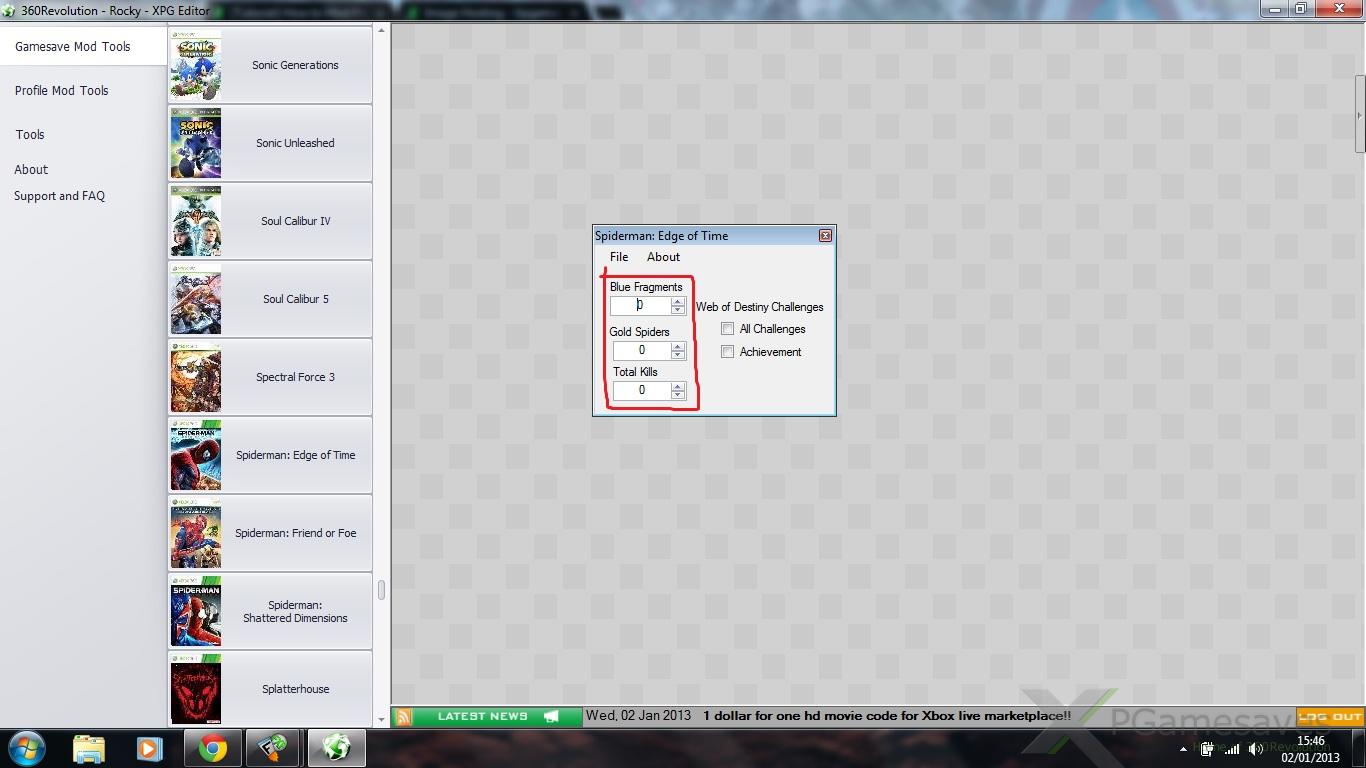1366x768 pixels.
Task: Select the Soul Calibur IV cover thumbnail
Action: tap(195, 221)
